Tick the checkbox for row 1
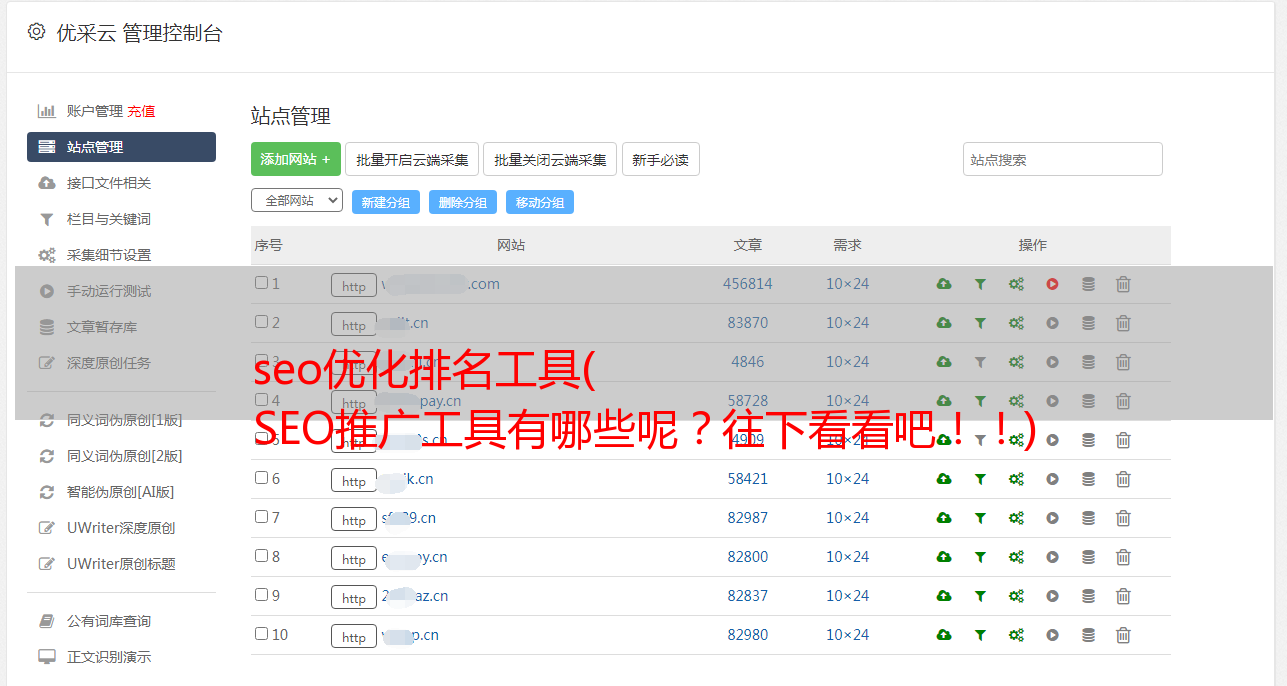Image resolution: width=1287 pixels, height=686 pixels. coord(261,283)
